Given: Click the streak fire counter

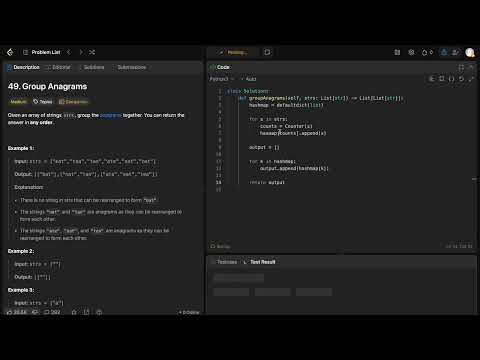Looking at the screenshot, I should click(x=427, y=52).
